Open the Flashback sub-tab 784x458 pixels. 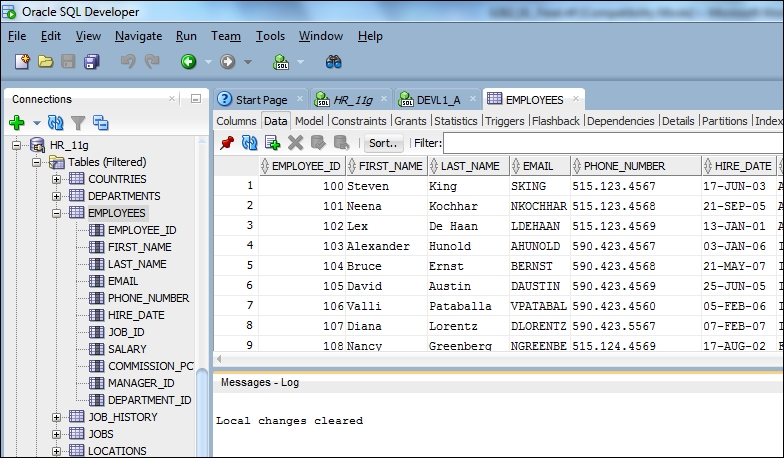pos(556,121)
